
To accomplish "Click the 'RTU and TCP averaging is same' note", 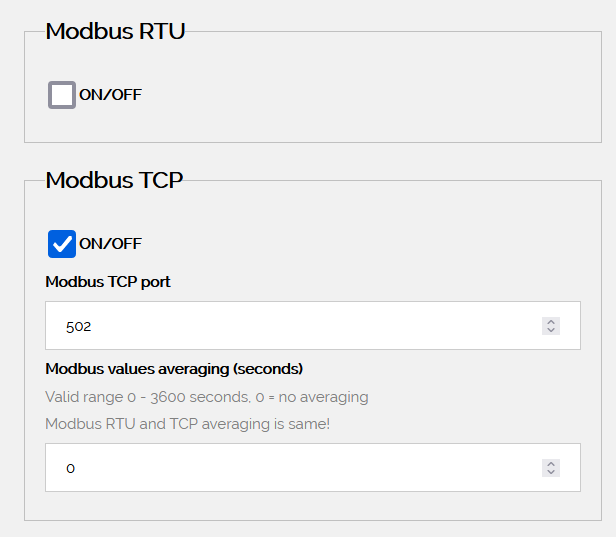I will point(188,423).
